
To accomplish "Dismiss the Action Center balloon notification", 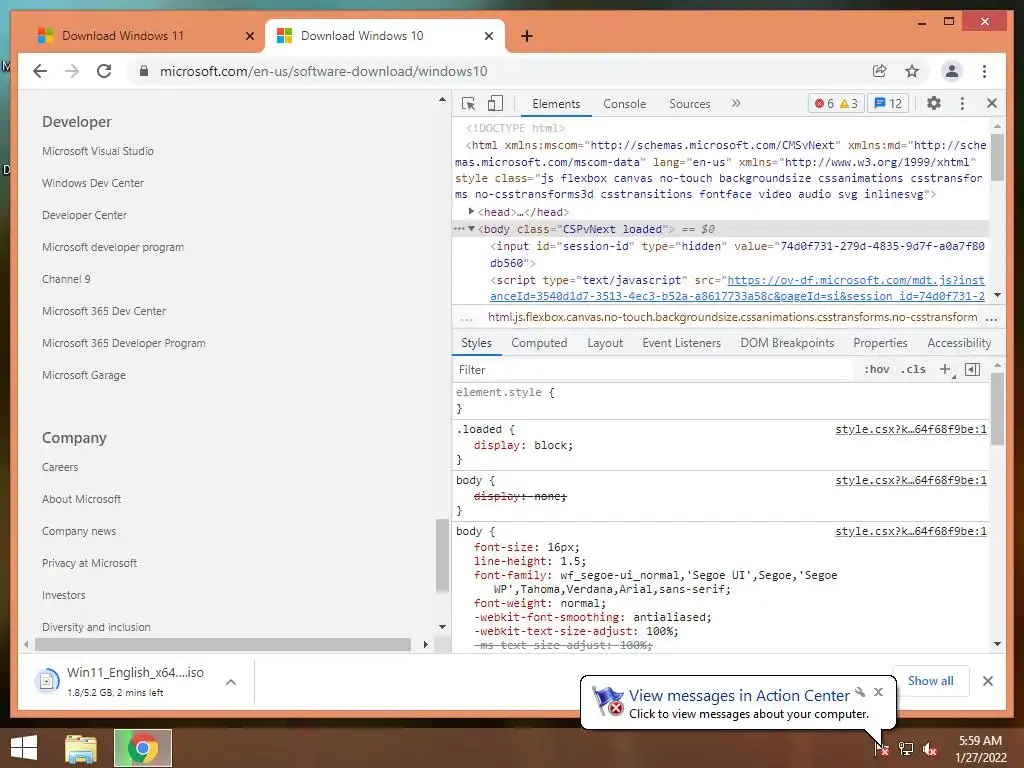I will (878, 692).
